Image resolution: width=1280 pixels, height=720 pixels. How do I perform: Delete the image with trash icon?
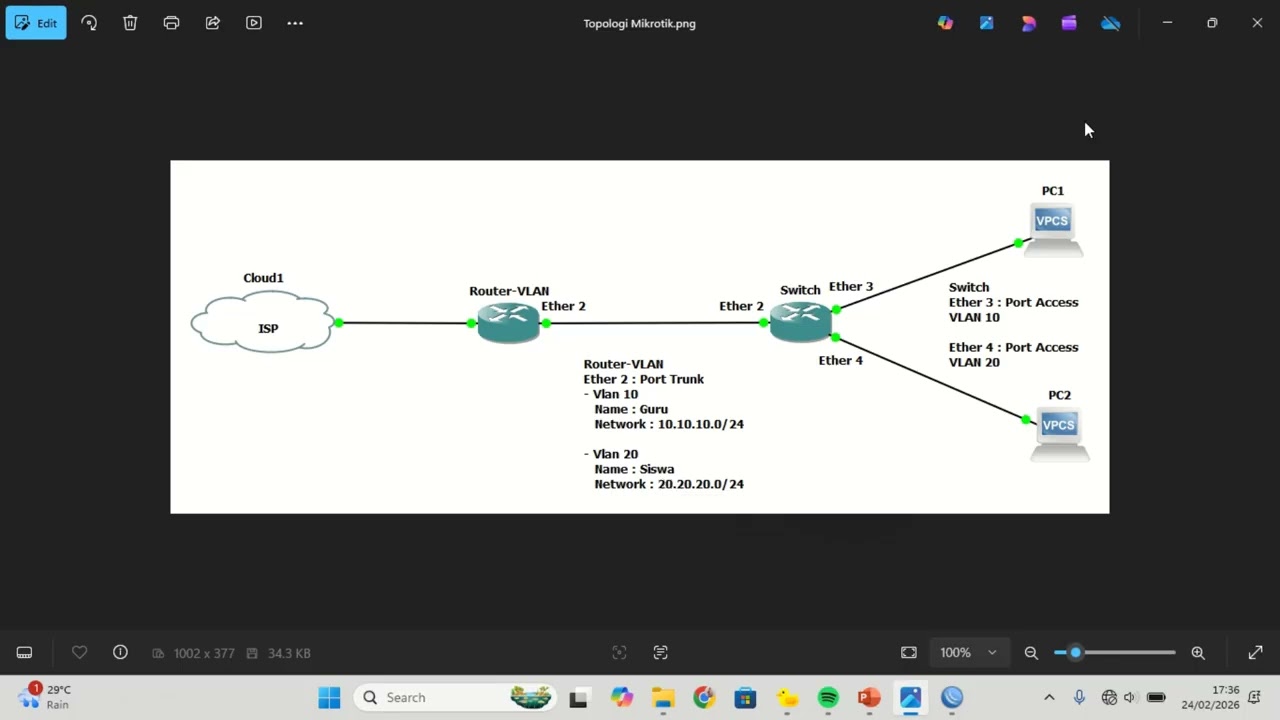(130, 23)
